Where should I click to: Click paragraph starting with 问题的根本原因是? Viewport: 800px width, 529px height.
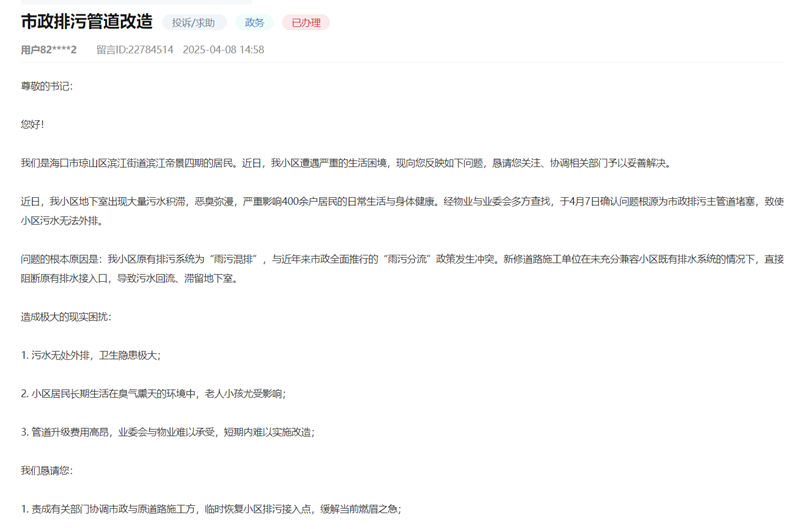tap(400, 259)
